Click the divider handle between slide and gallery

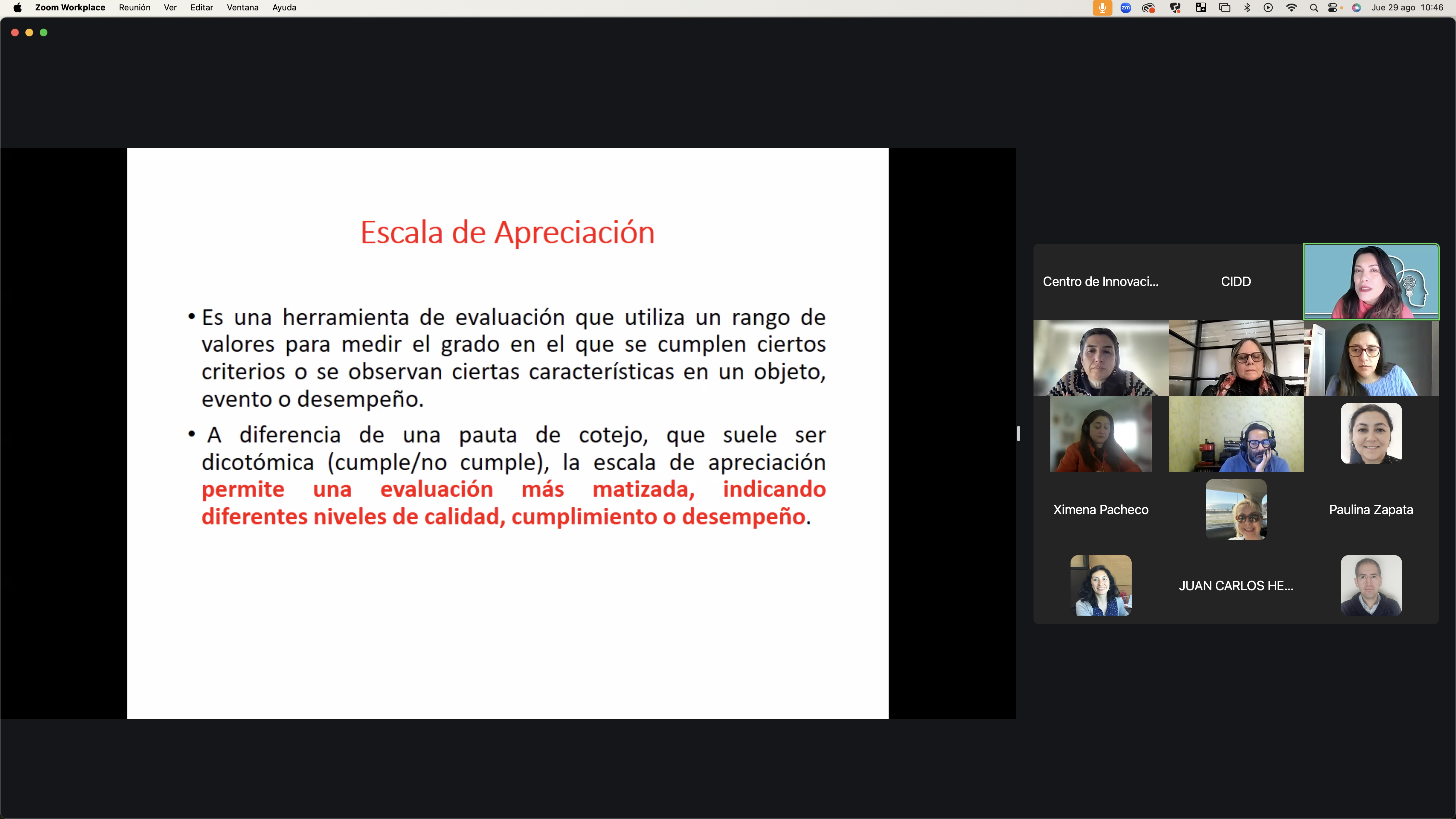[x=1019, y=434]
